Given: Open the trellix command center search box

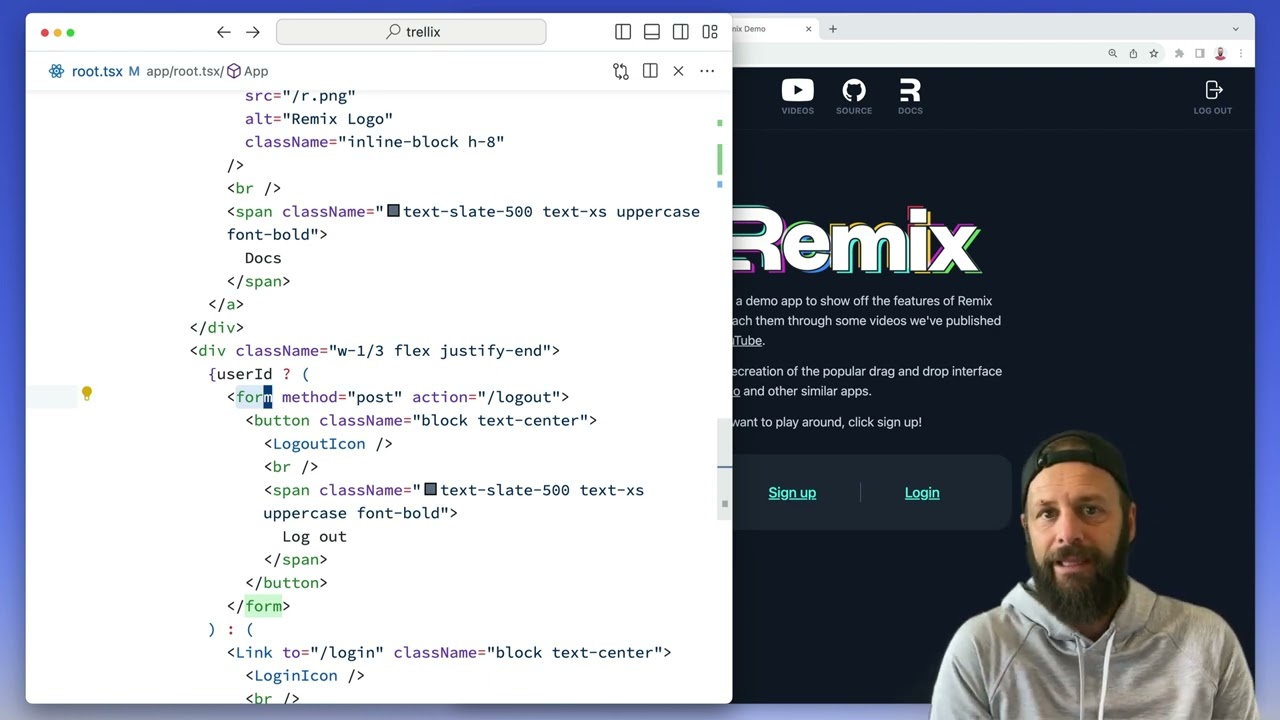Looking at the screenshot, I should [411, 32].
